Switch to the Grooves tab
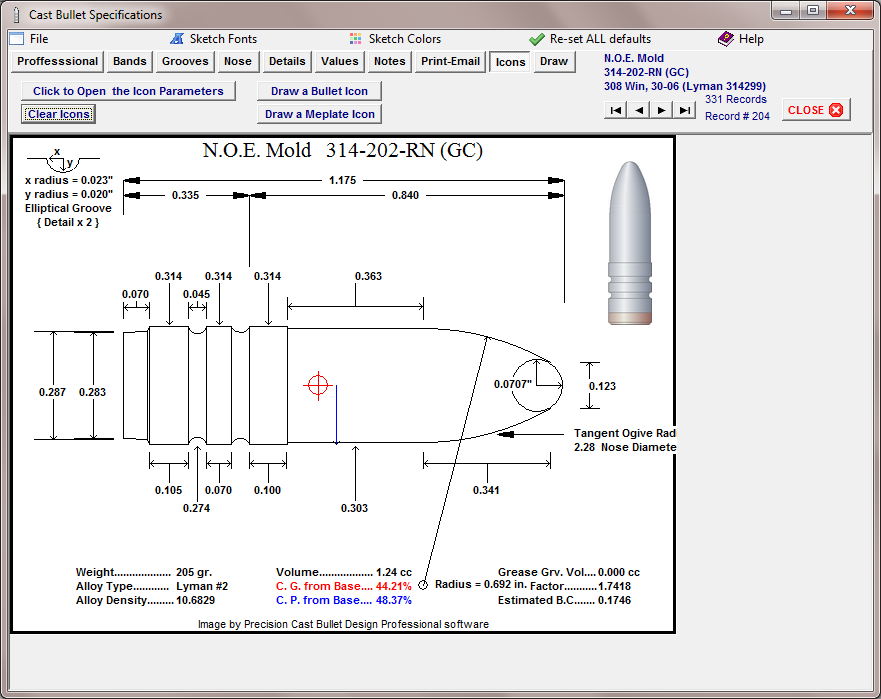 pos(185,61)
